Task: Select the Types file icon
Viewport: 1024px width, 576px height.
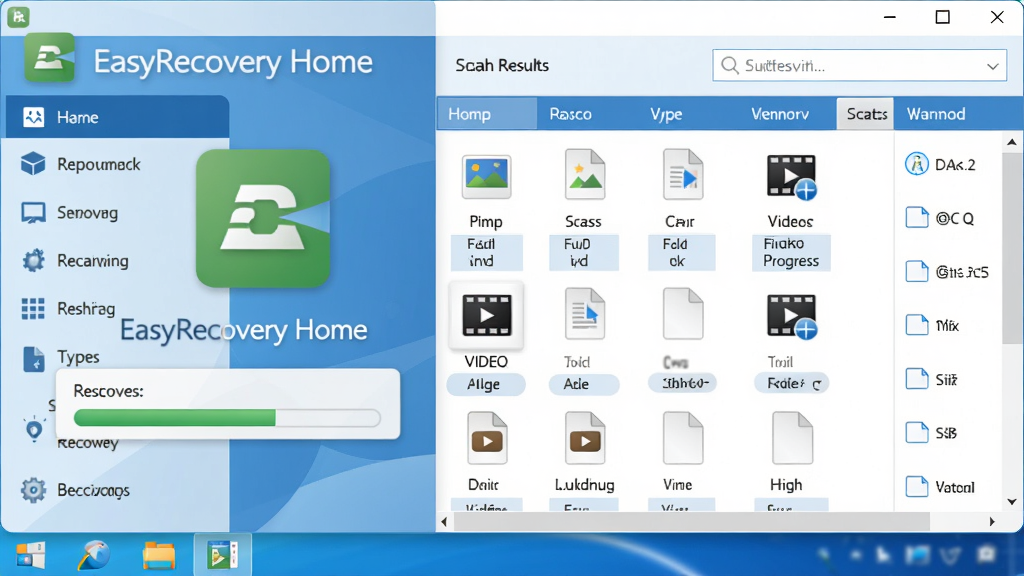Action: (34, 359)
